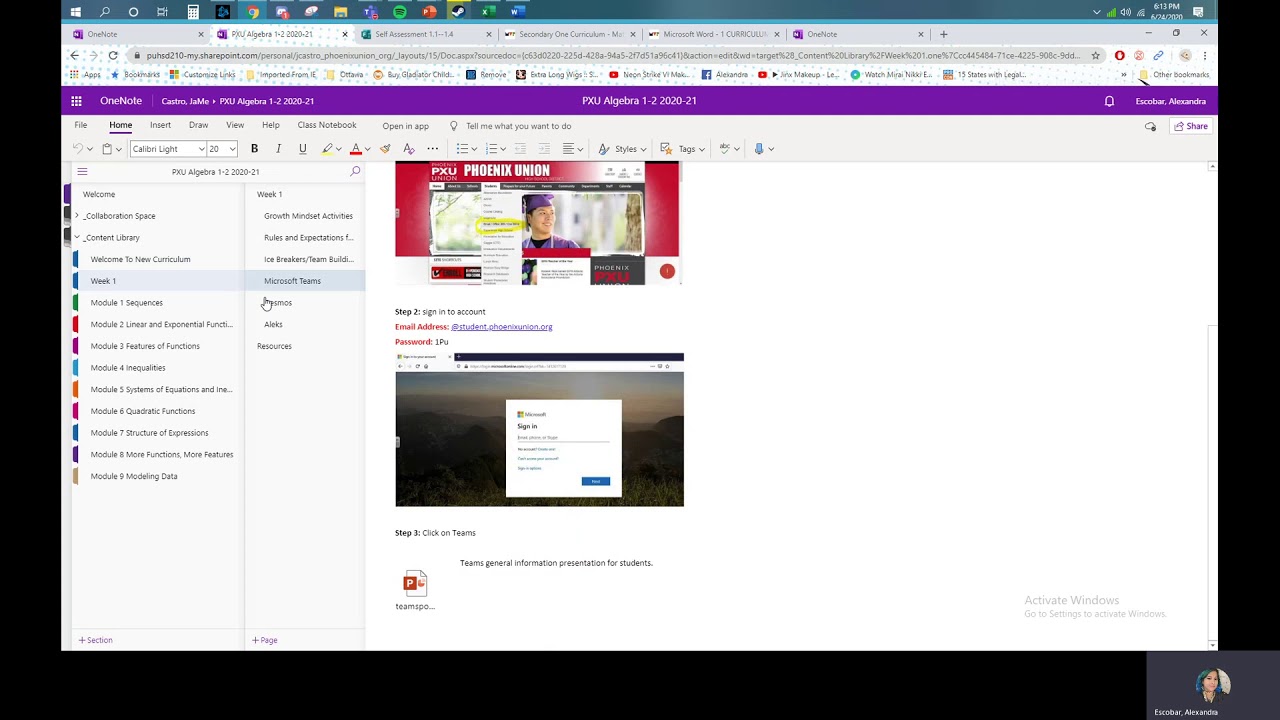Click the Dictate microphone icon
This screenshot has width=1280, height=720.
pos(759,149)
